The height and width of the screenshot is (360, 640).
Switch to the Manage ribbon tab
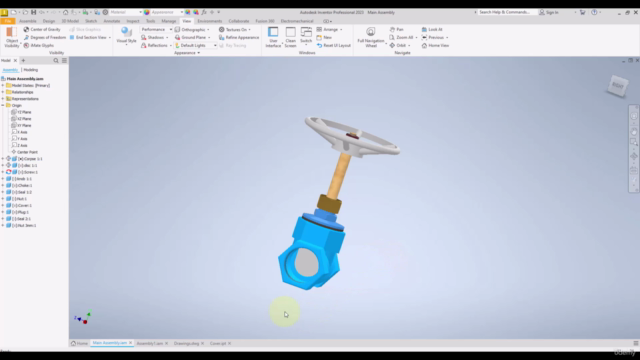point(169,21)
